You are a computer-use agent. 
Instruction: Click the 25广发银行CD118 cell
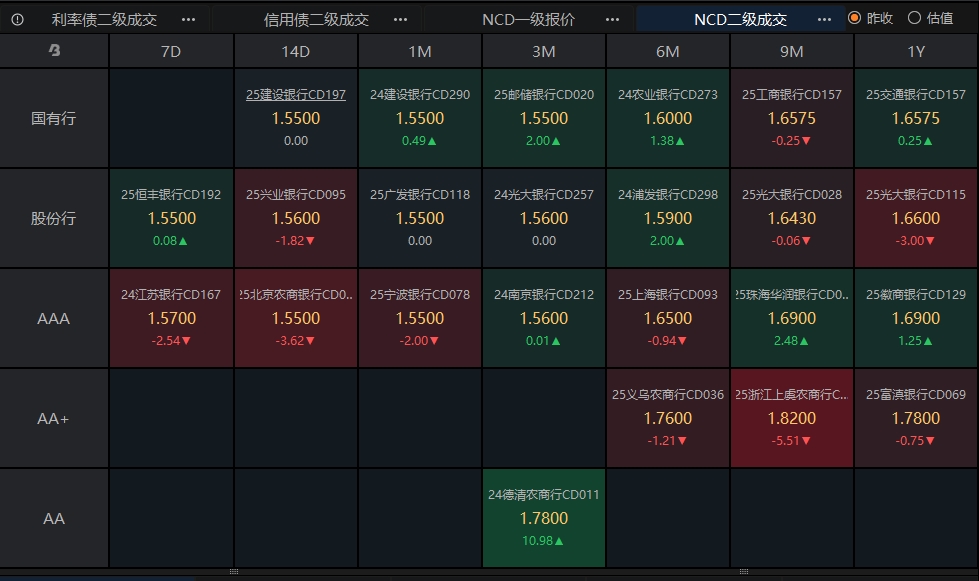(x=420, y=218)
